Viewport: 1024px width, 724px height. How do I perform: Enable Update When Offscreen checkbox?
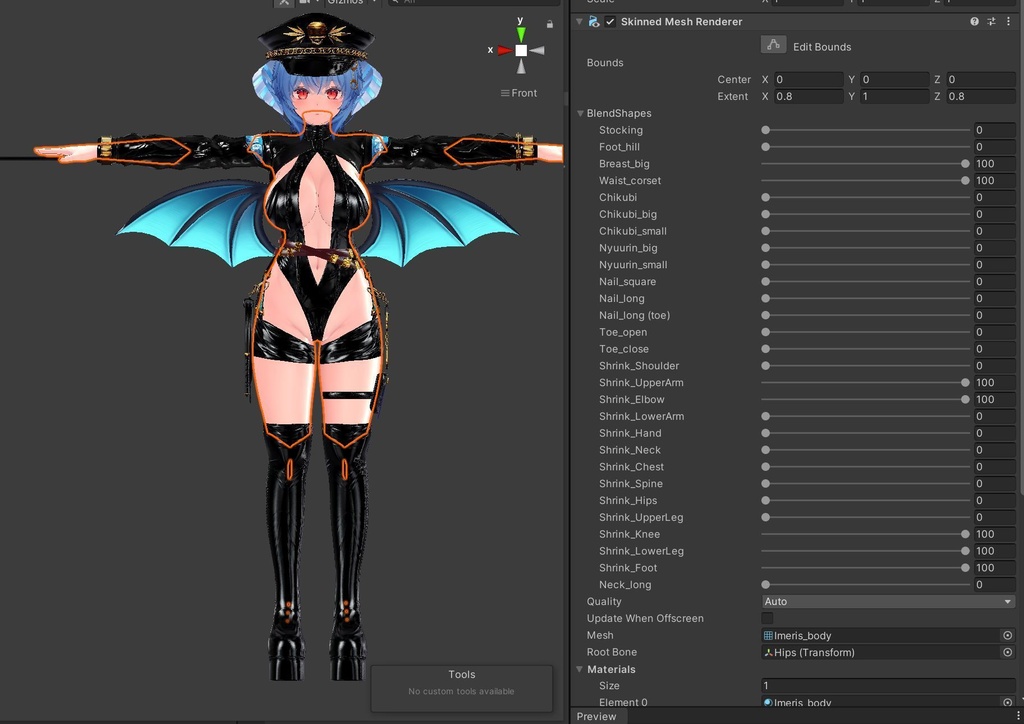(767, 618)
